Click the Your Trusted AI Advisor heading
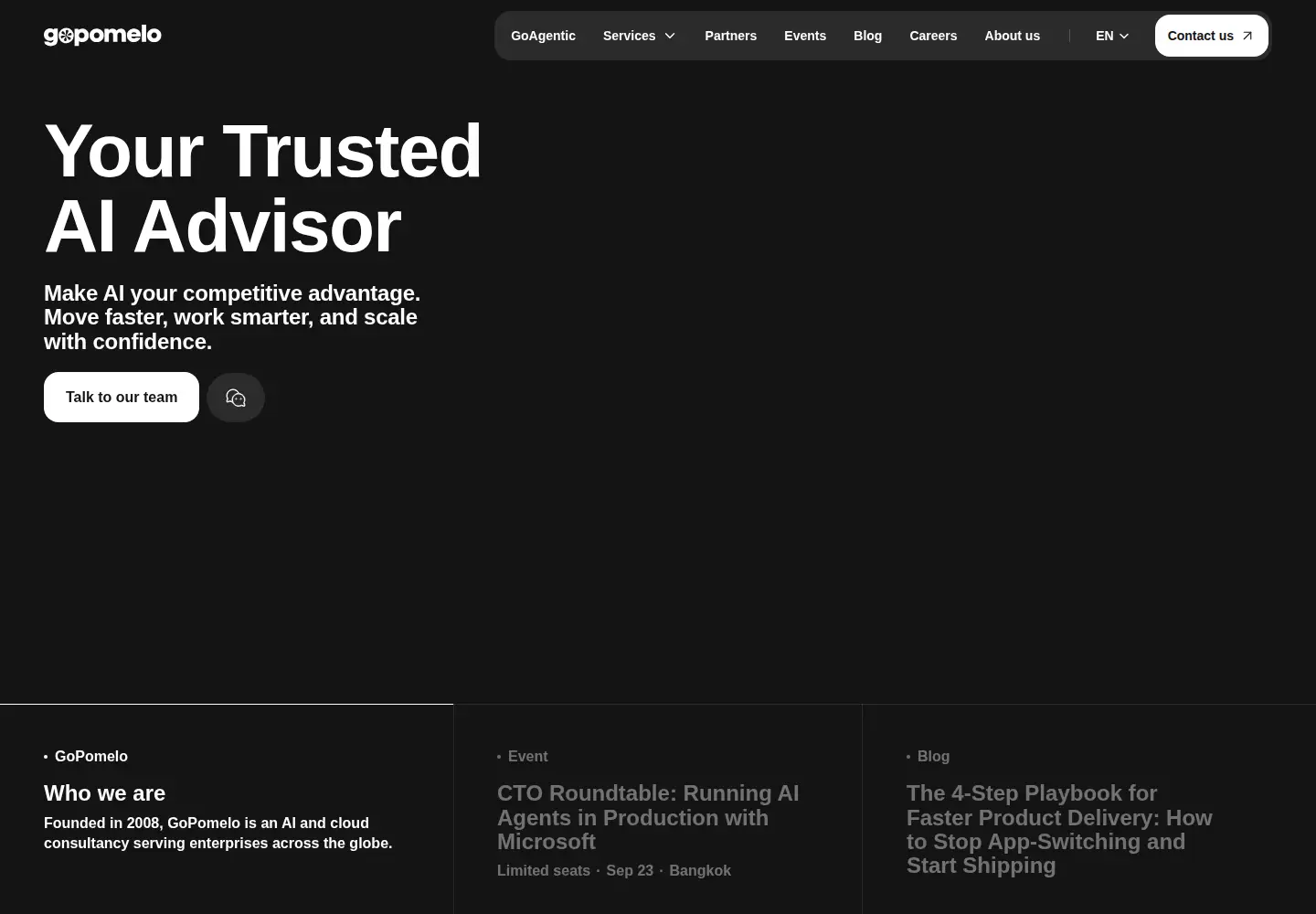The image size is (1316, 914). click(262, 188)
